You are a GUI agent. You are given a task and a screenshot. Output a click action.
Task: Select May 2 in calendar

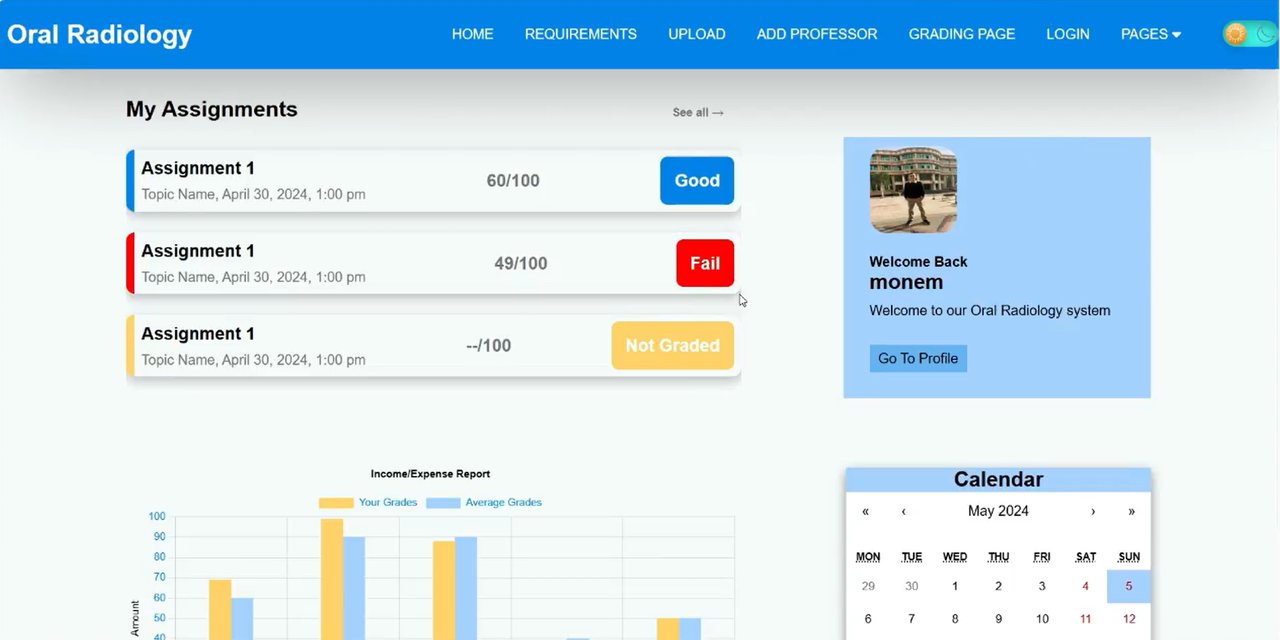[x=998, y=587]
